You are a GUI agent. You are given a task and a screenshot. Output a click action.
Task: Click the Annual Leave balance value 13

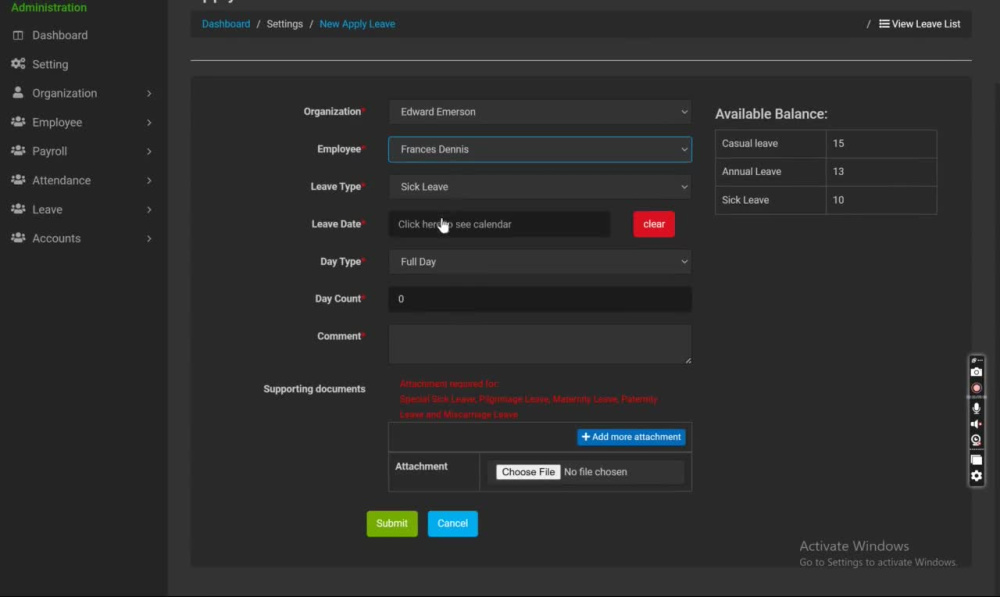[x=838, y=172]
